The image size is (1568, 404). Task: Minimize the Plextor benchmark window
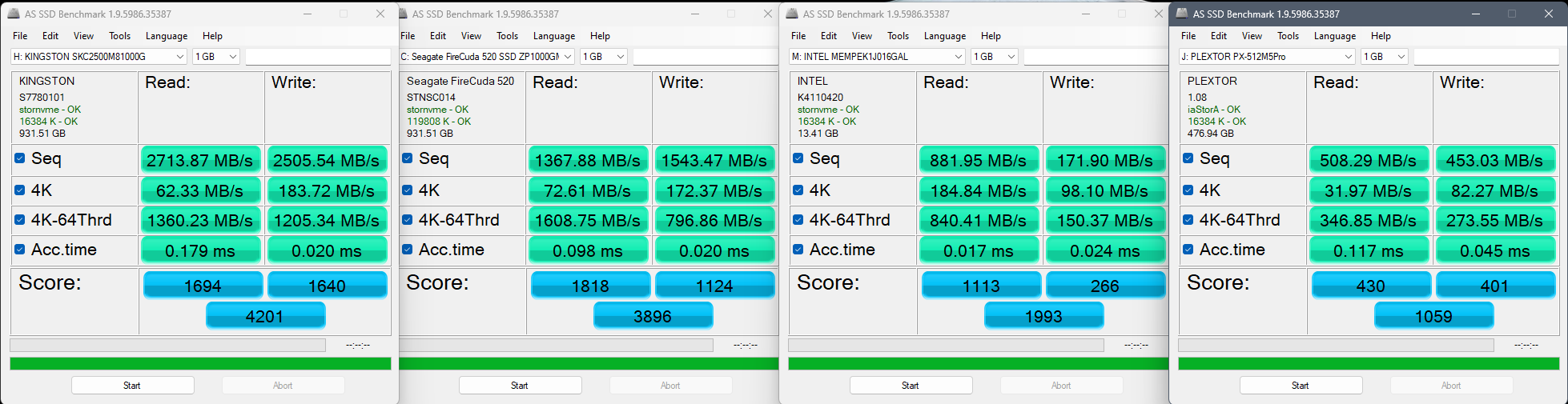[x=1474, y=14]
